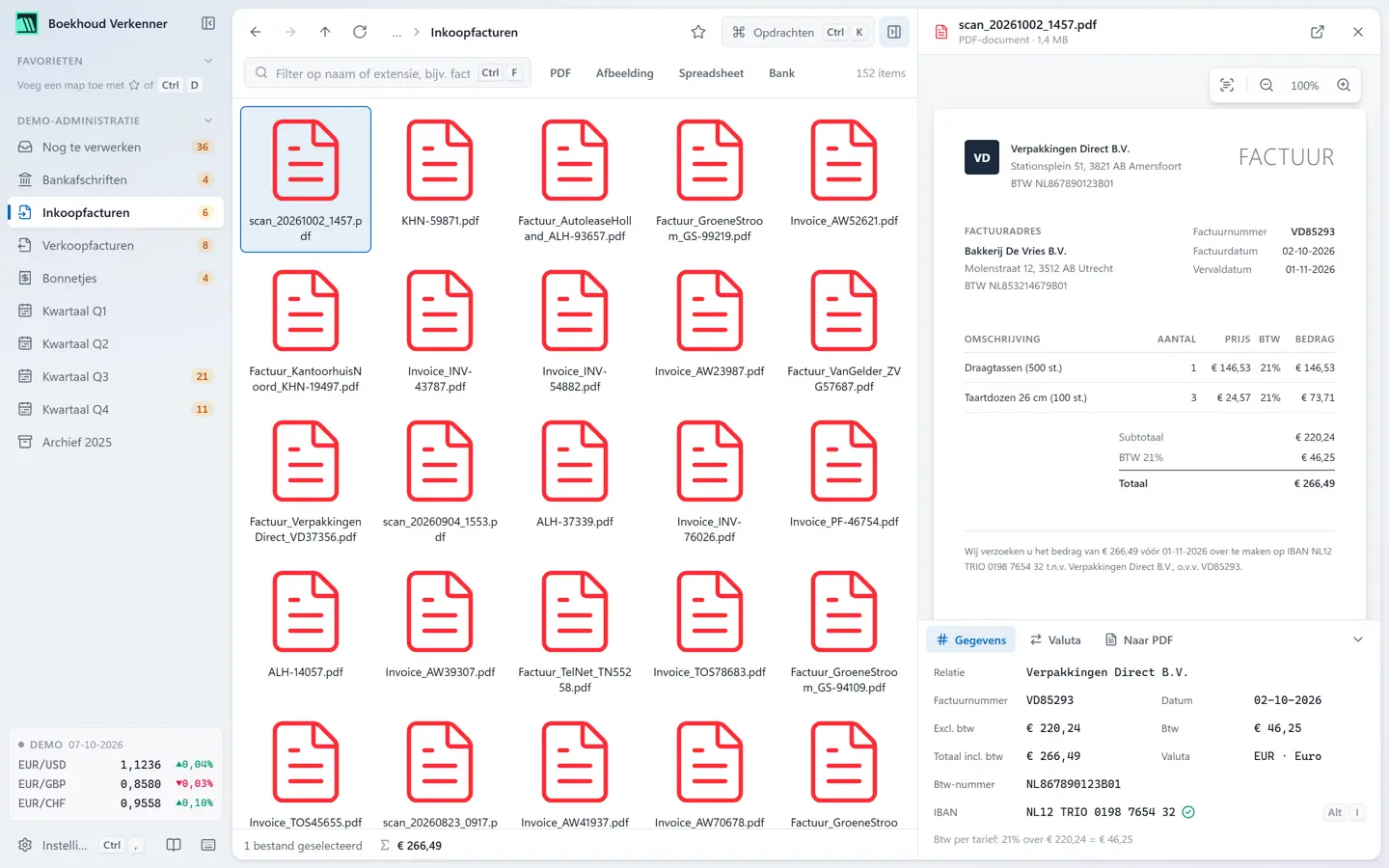The height and width of the screenshot is (868, 1389).
Task: Open Kwartaal Q3 folder
Action: [116, 376]
